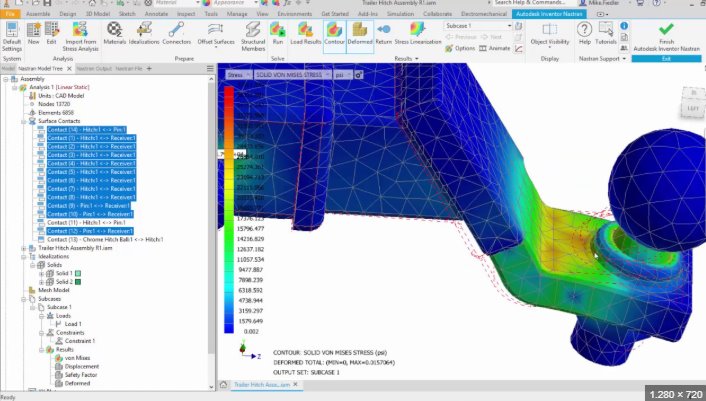
Task: Create a New analysis
Action: [33, 34]
